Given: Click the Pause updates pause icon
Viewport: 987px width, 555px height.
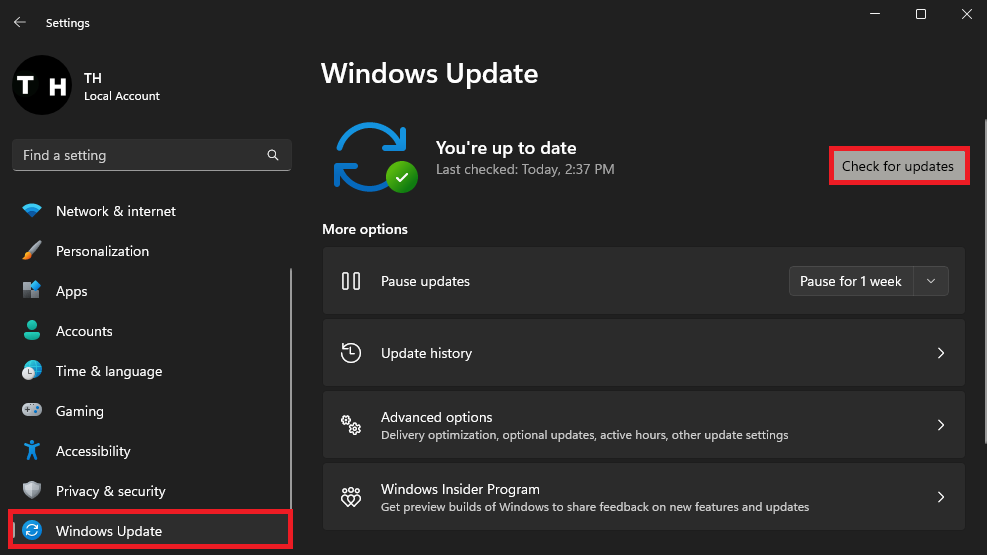Looking at the screenshot, I should (x=351, y=281).
